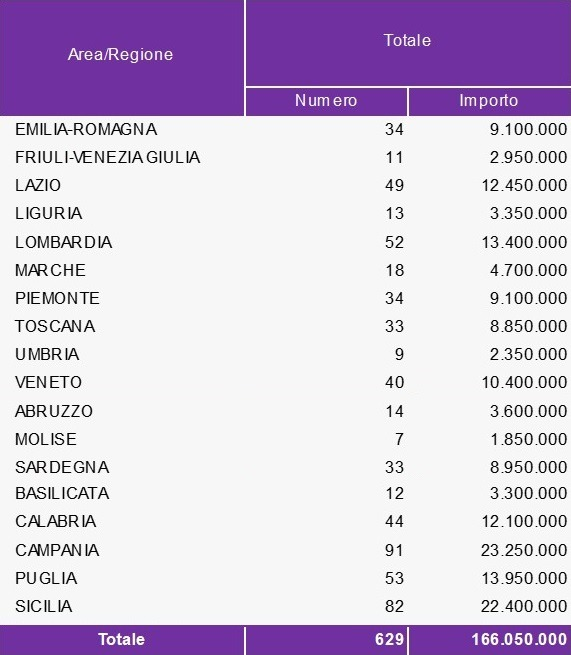Image resolution: width=571 pixels, height=655 pixels.
Task: Click the Importo column header
Action: point(489,101)
